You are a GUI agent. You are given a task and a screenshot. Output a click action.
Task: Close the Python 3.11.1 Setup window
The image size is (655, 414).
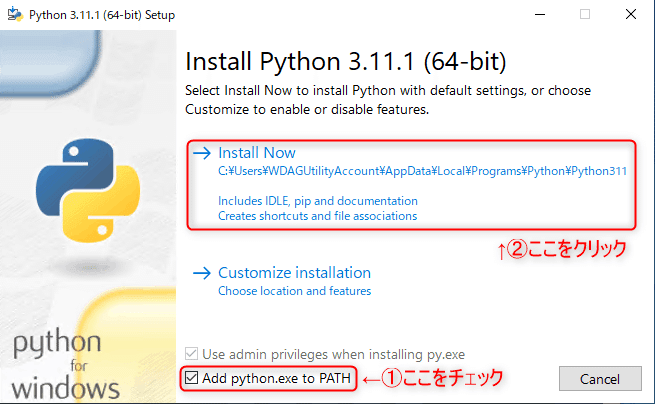pyautogui.click(x=631, y=14)
